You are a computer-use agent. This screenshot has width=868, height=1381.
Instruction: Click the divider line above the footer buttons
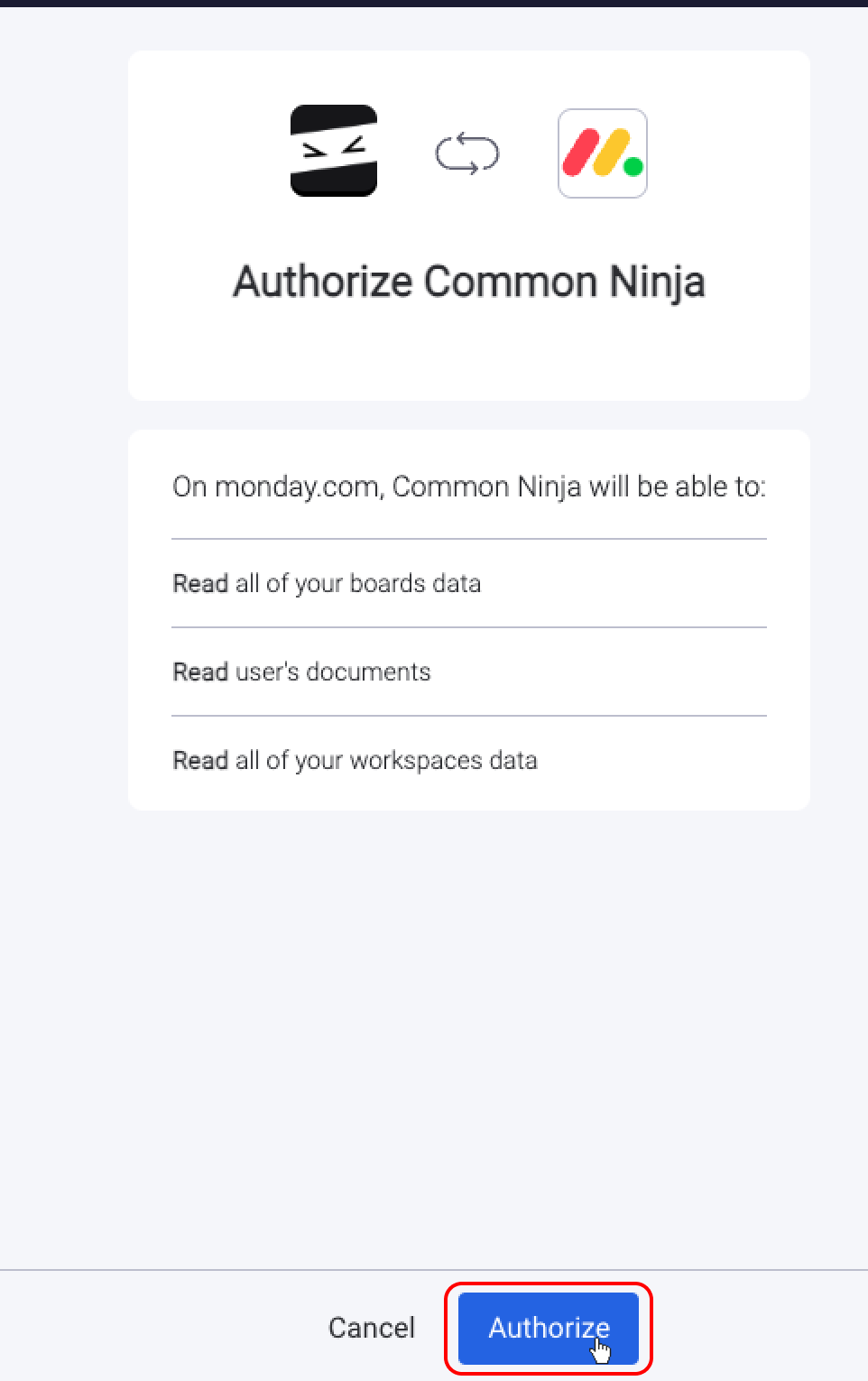click(434, 1267)
